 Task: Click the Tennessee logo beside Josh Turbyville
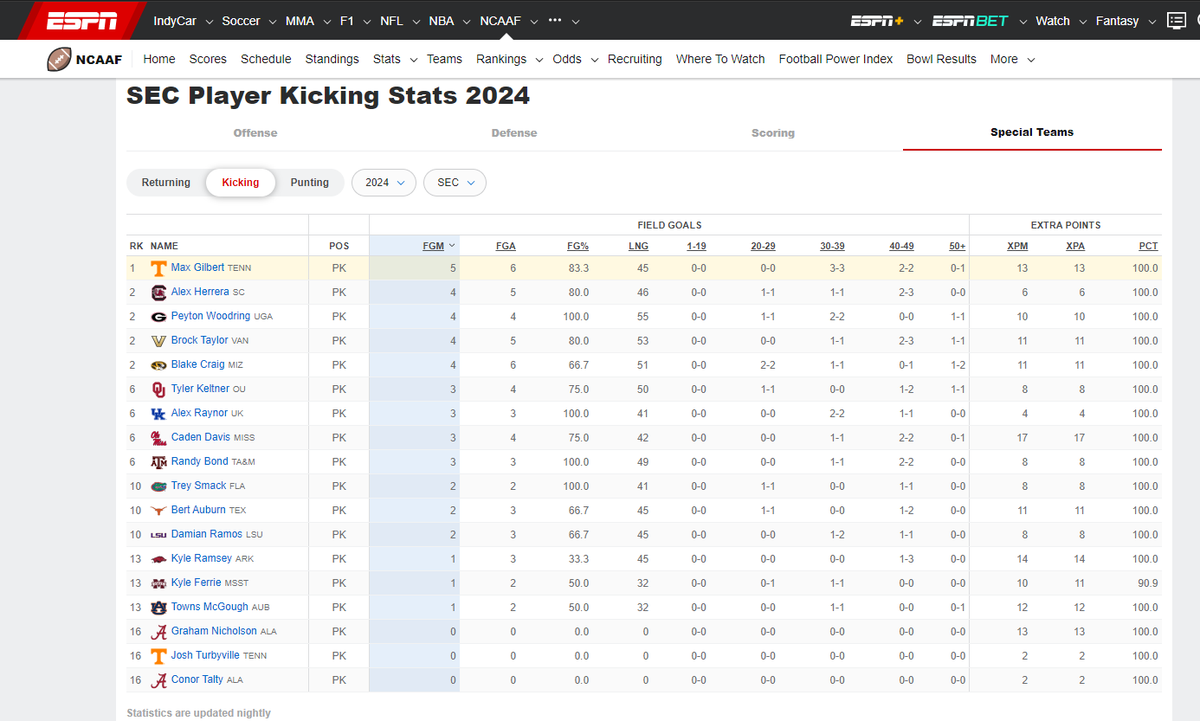(158, 656)
